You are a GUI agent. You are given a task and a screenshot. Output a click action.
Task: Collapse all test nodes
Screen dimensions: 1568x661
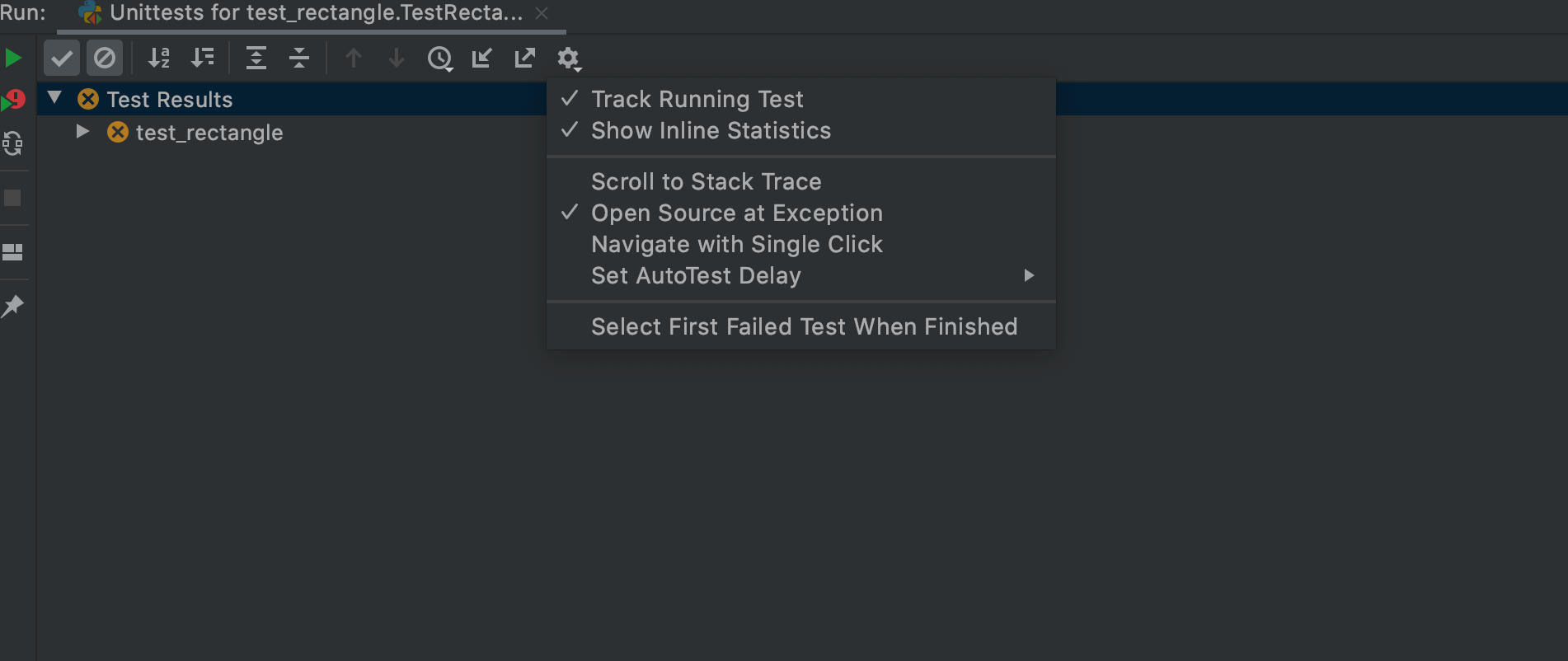[299, 58]
